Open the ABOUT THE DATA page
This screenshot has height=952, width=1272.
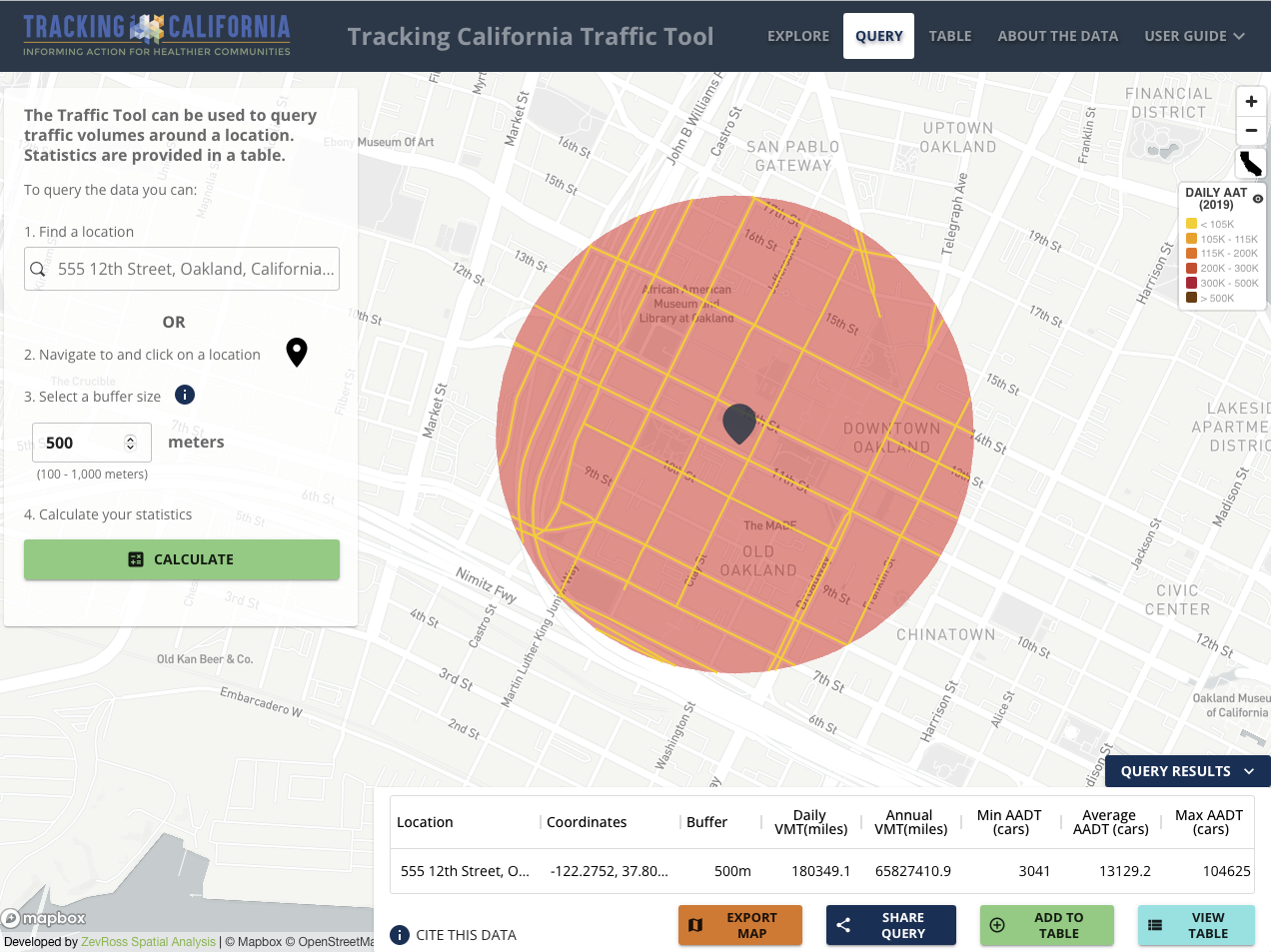1058,36
